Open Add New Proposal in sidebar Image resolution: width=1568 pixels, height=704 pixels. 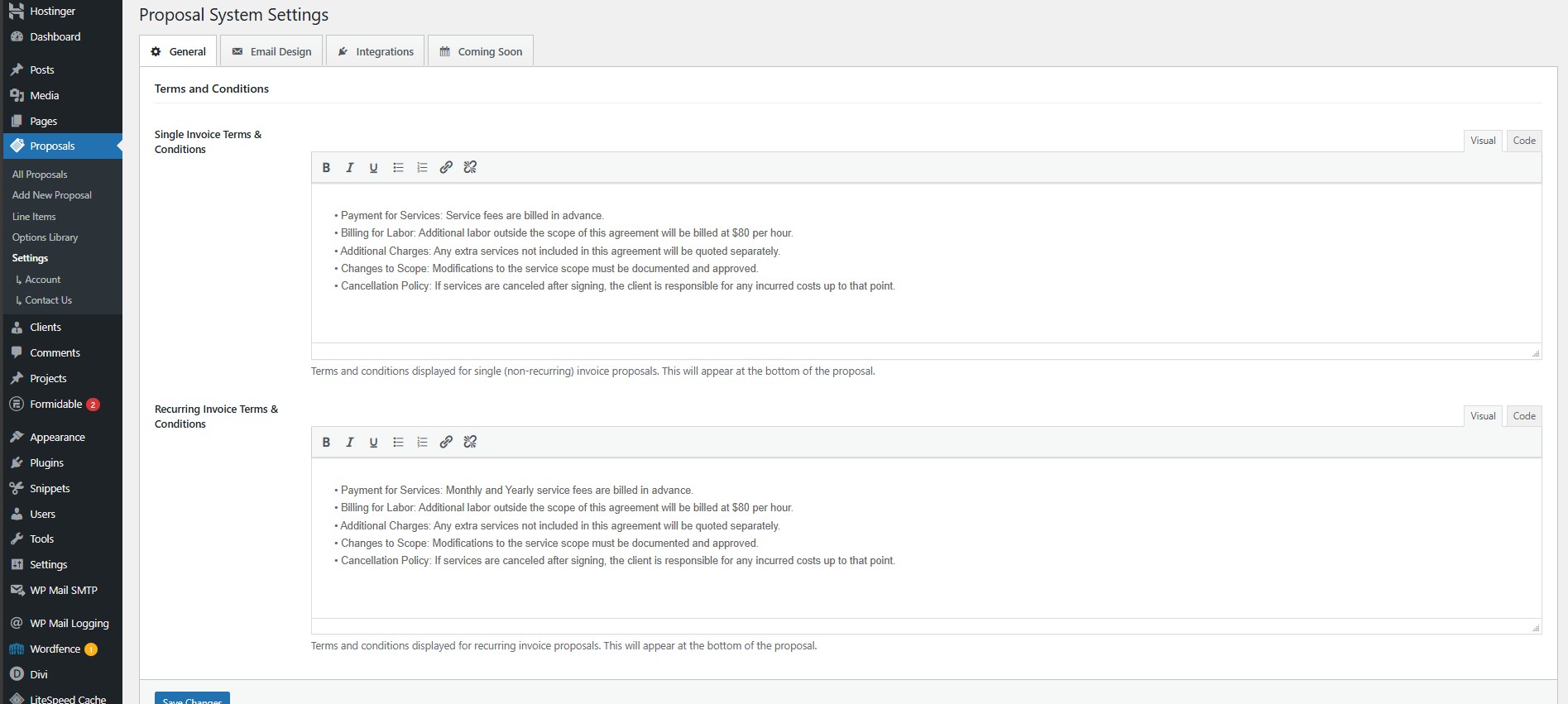[x=51, y=195]
